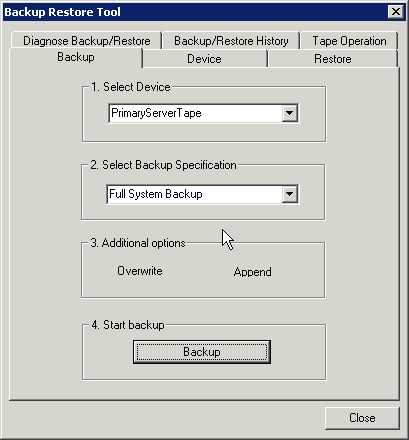
Task: Select the Backup tab
Action: [76, 57]
